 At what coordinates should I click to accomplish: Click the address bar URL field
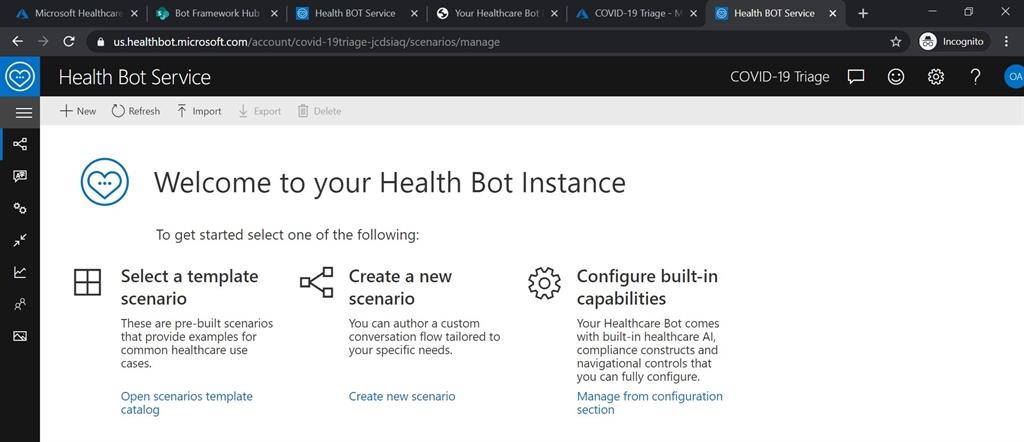(x=496, y=42)
